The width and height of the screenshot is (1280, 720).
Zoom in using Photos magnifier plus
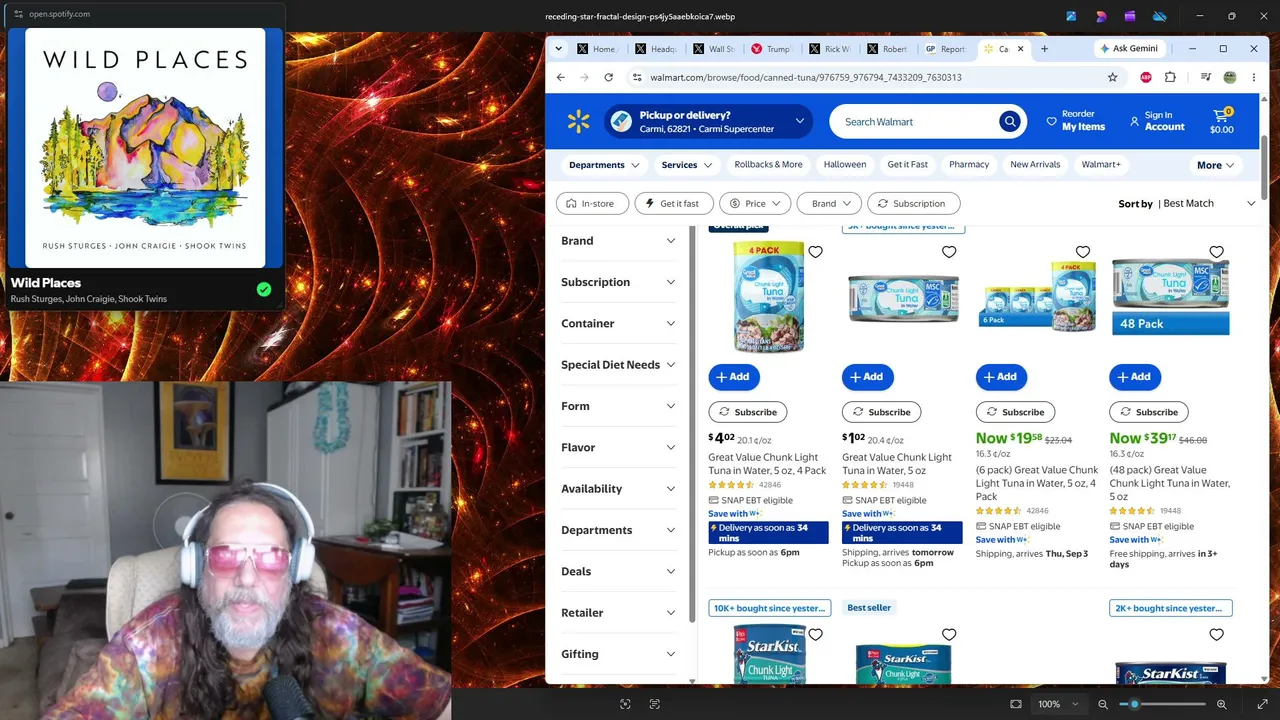tap(1221, 704)
